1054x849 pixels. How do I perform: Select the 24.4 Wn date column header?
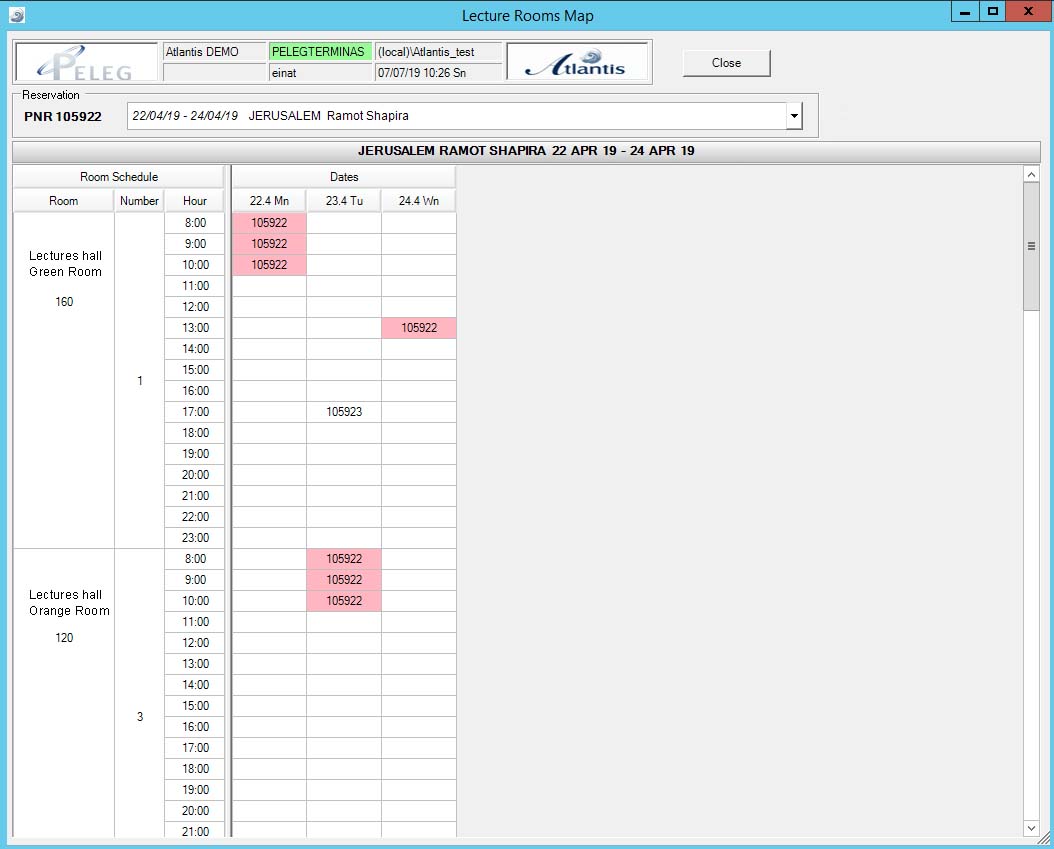pos(418,201)
